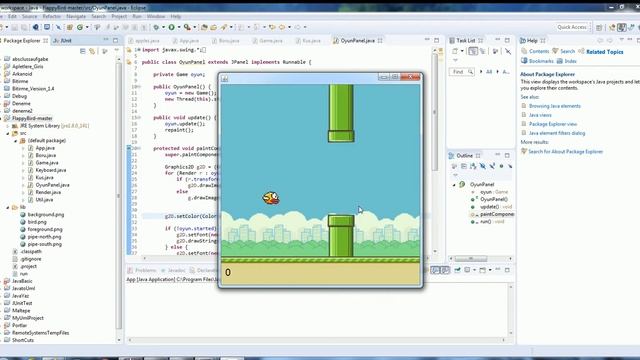Minimize the Package Explorer panel
The width and height of the screenshot is (640, 360).
106,40
